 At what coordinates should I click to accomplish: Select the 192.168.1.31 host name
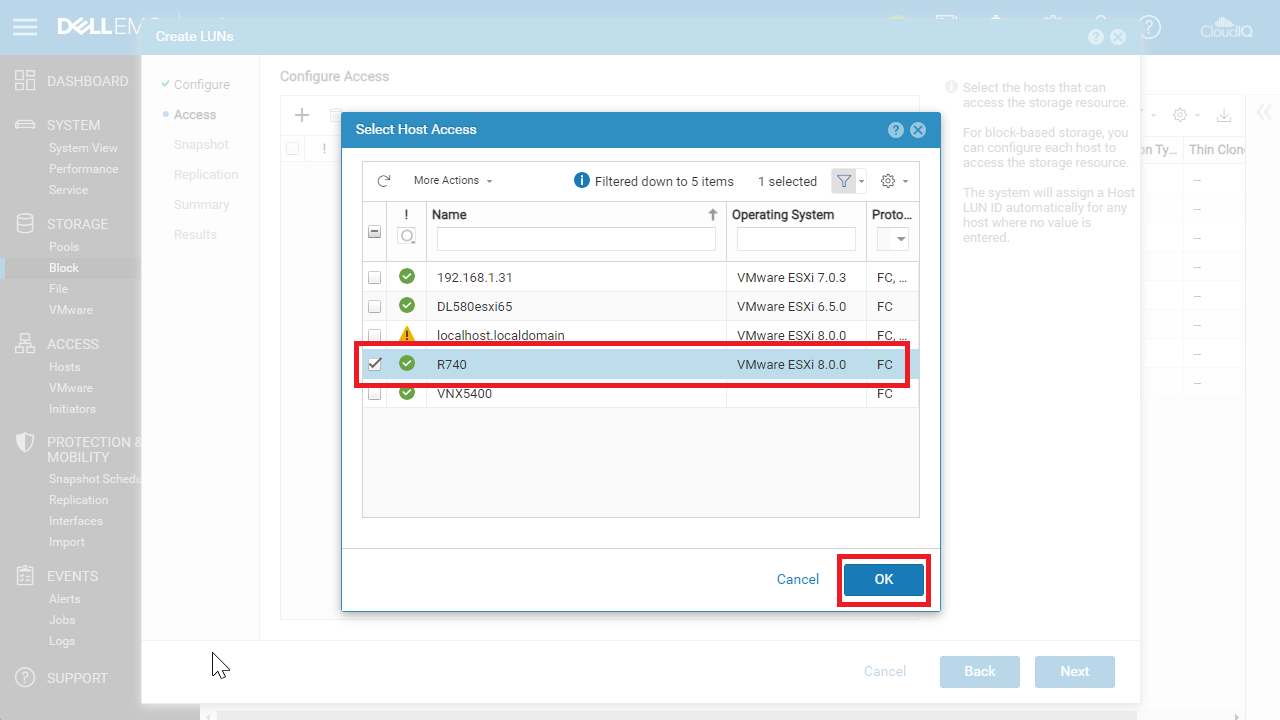point(475,278)
